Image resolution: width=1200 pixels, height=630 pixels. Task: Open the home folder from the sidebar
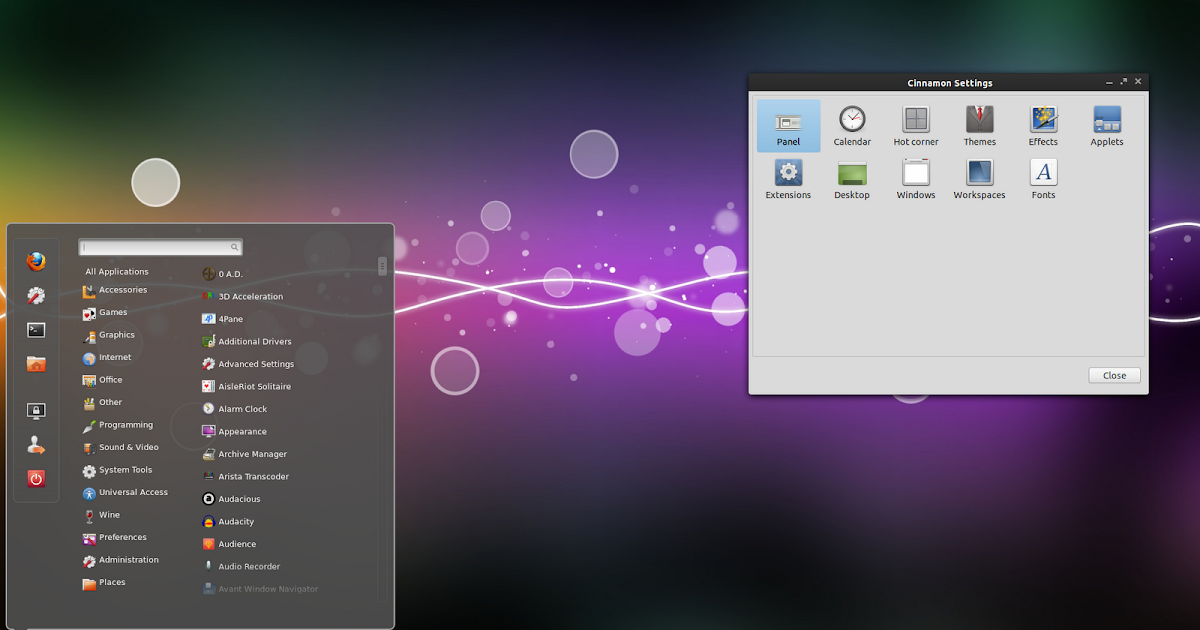36,362
